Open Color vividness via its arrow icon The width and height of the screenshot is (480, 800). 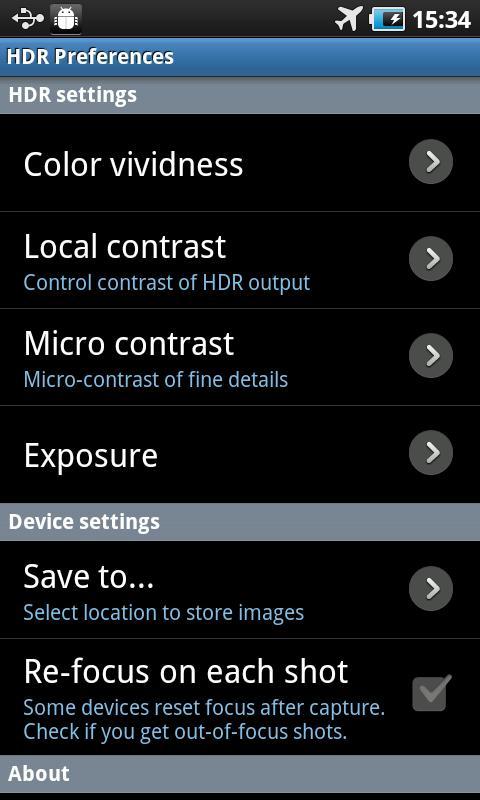tap(431, 162)
